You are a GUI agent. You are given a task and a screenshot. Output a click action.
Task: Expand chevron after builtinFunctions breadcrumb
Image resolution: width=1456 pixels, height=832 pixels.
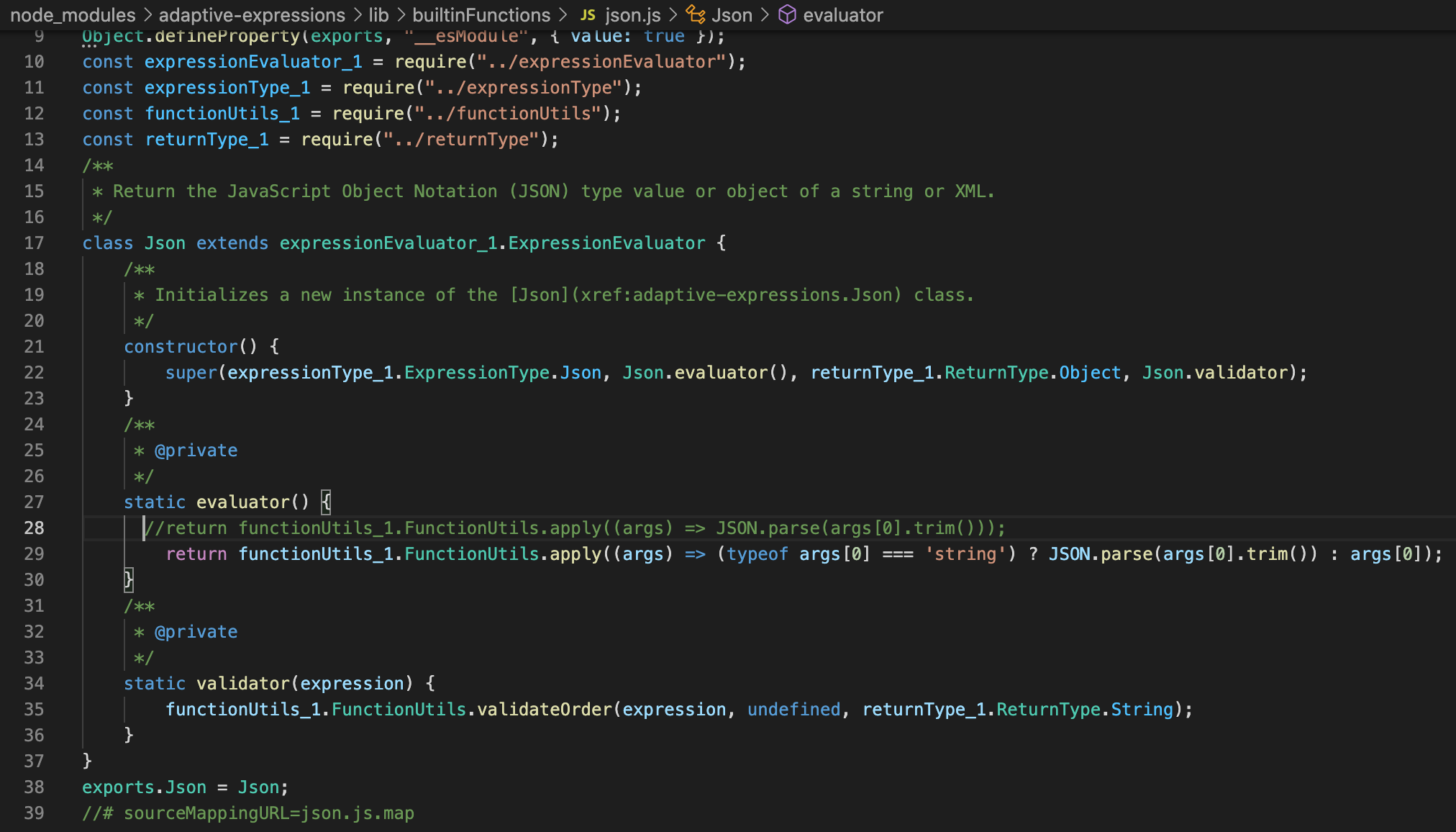(x=563, y=15)
